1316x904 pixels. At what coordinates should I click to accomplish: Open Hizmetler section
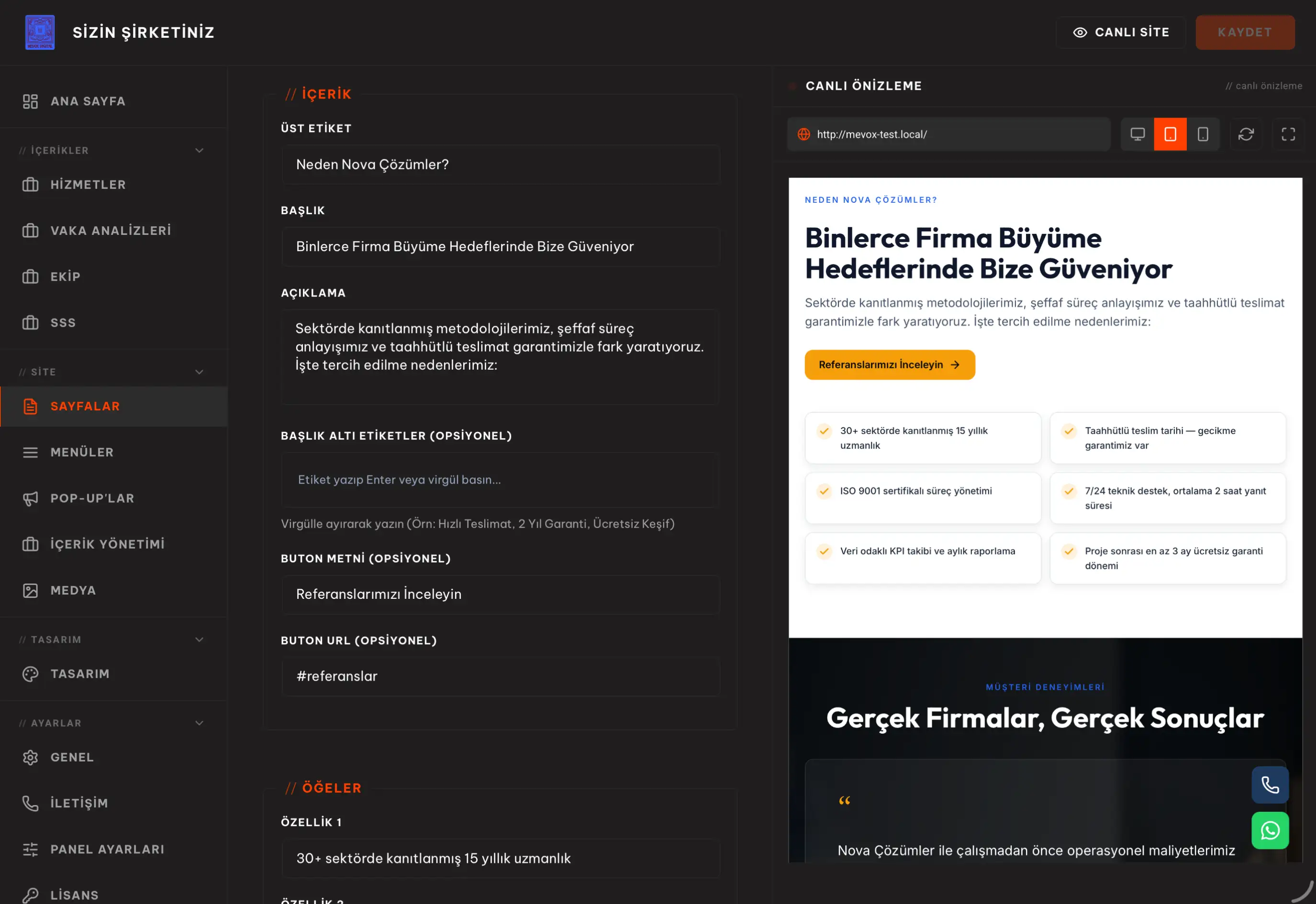[x=113, y=185]
